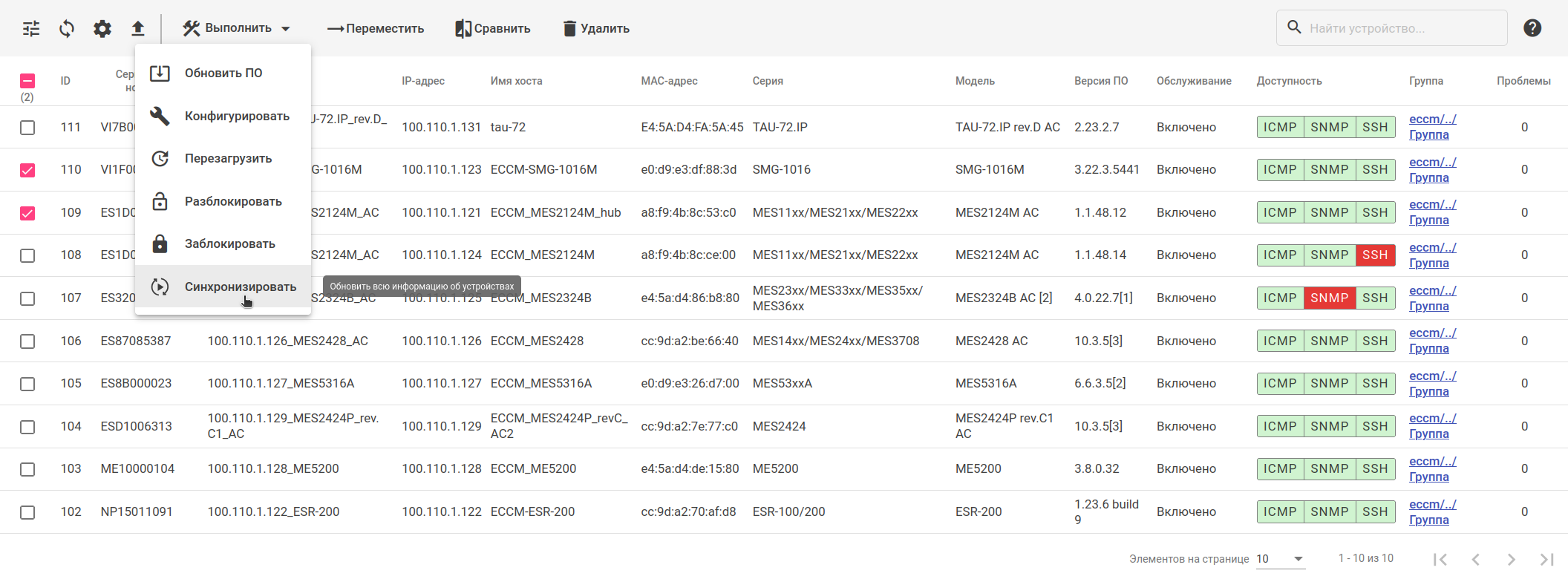This screenshot has height=579, width=1568.
Task: Click the trash icon Удалить
Action: point(596,29)
